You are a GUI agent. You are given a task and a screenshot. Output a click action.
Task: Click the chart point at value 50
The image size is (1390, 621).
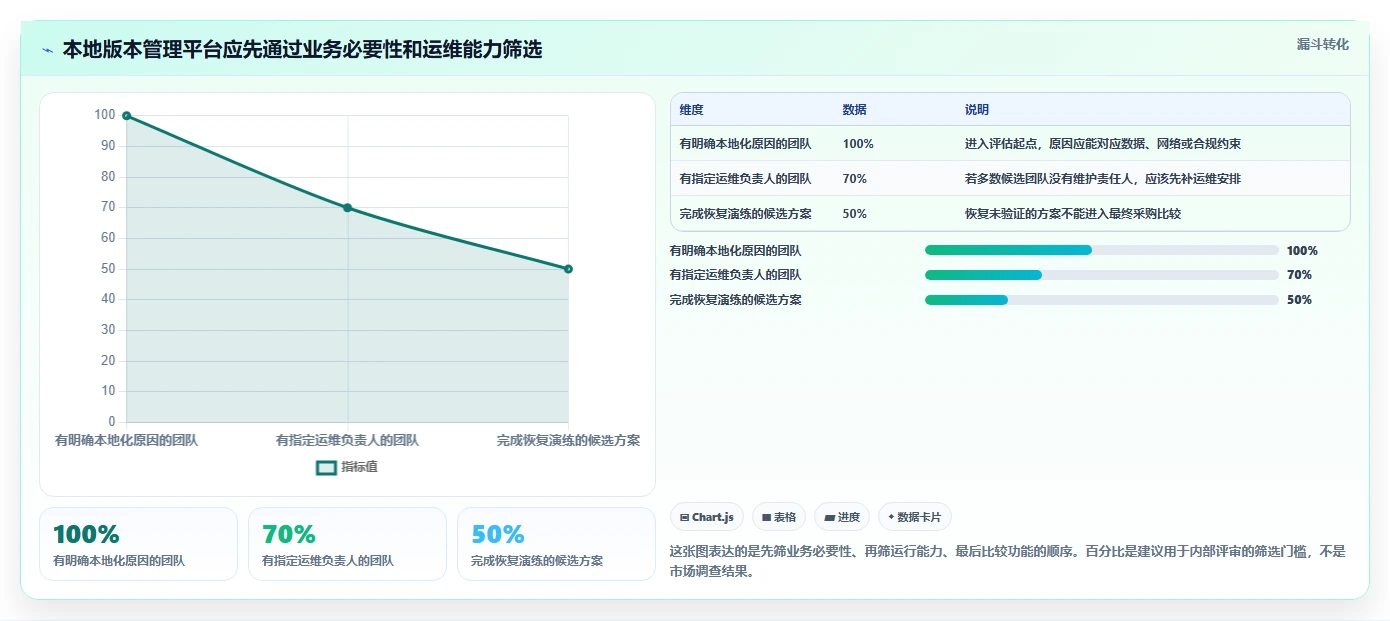[568, 269]
